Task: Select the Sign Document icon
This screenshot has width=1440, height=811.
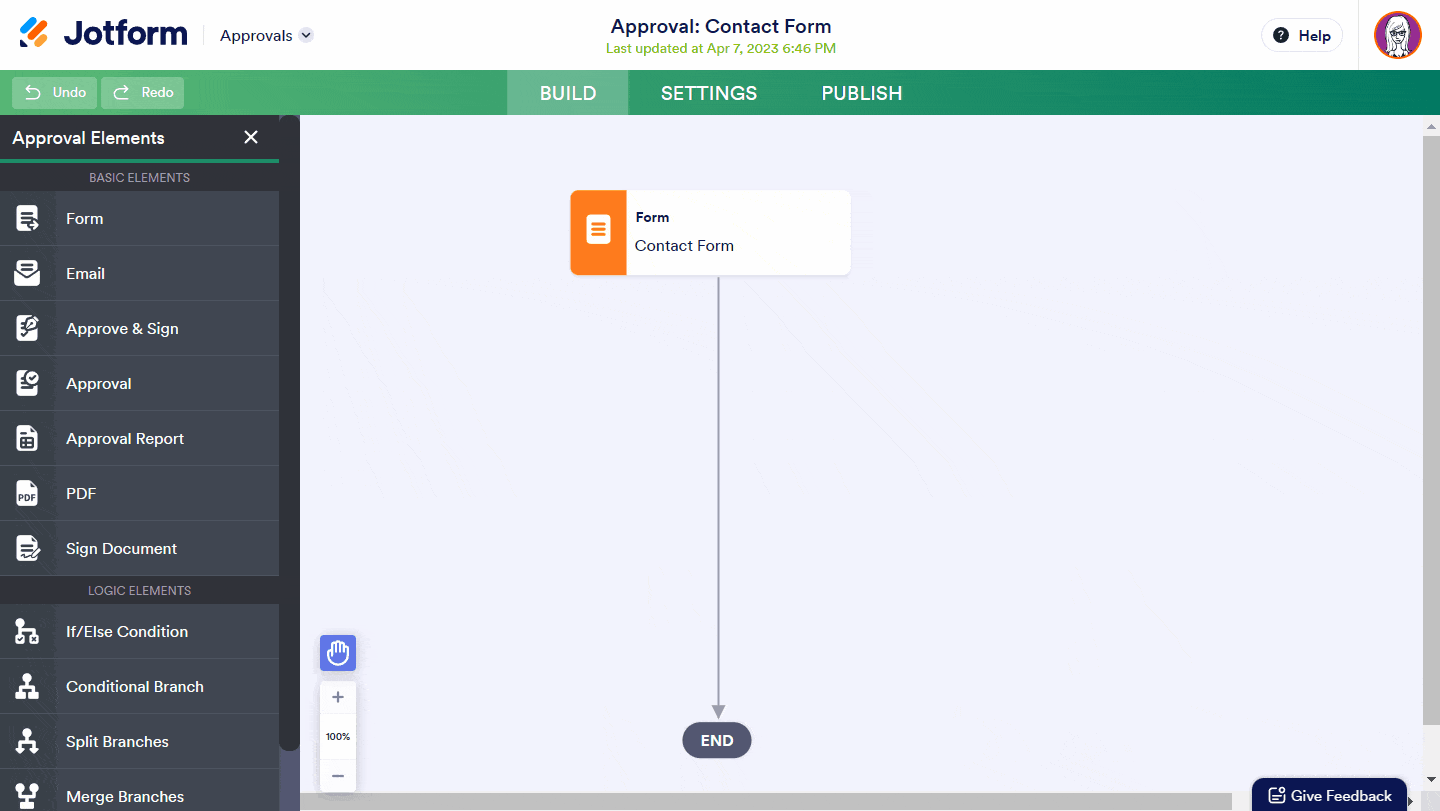Action: click(27, 549)
